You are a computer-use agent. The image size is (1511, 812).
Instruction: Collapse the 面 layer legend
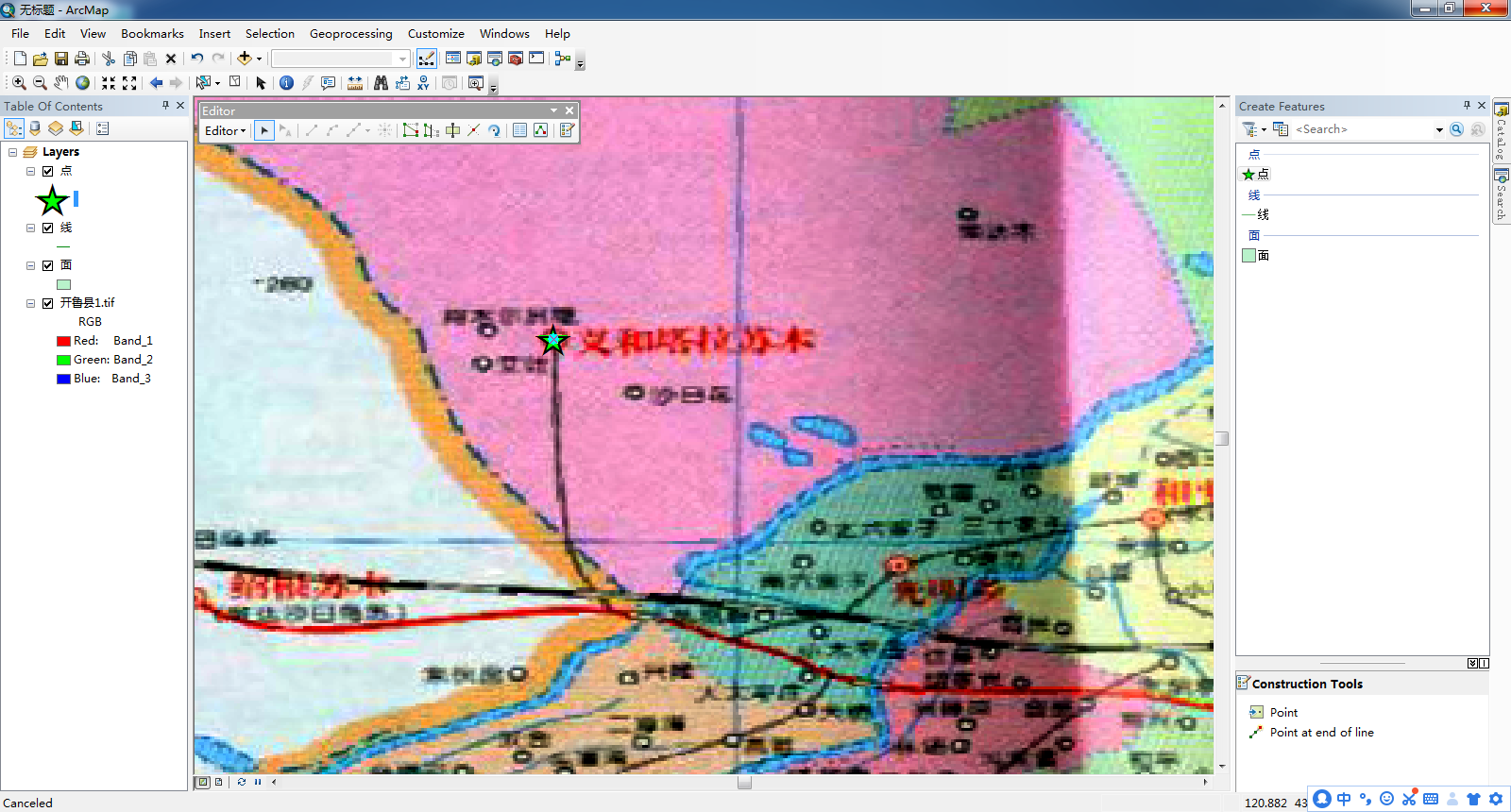30,265
